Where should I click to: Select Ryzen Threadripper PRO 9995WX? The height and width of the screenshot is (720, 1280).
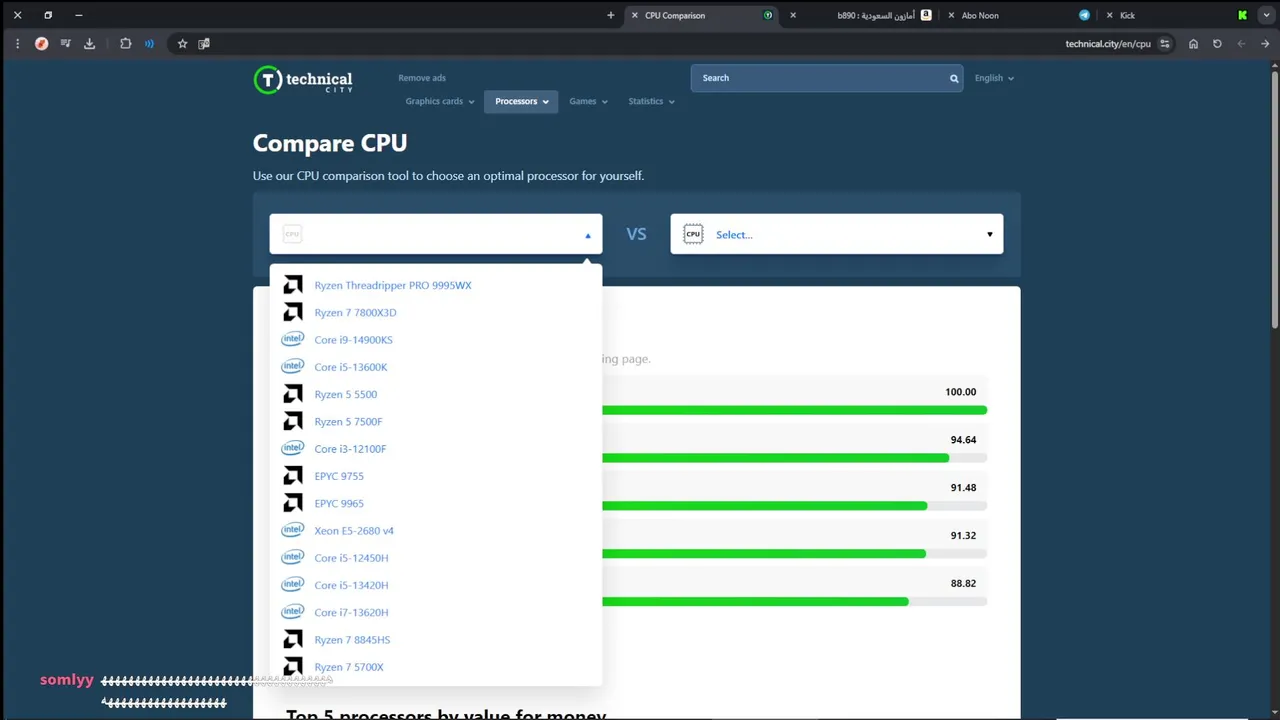tap(436, 285)
